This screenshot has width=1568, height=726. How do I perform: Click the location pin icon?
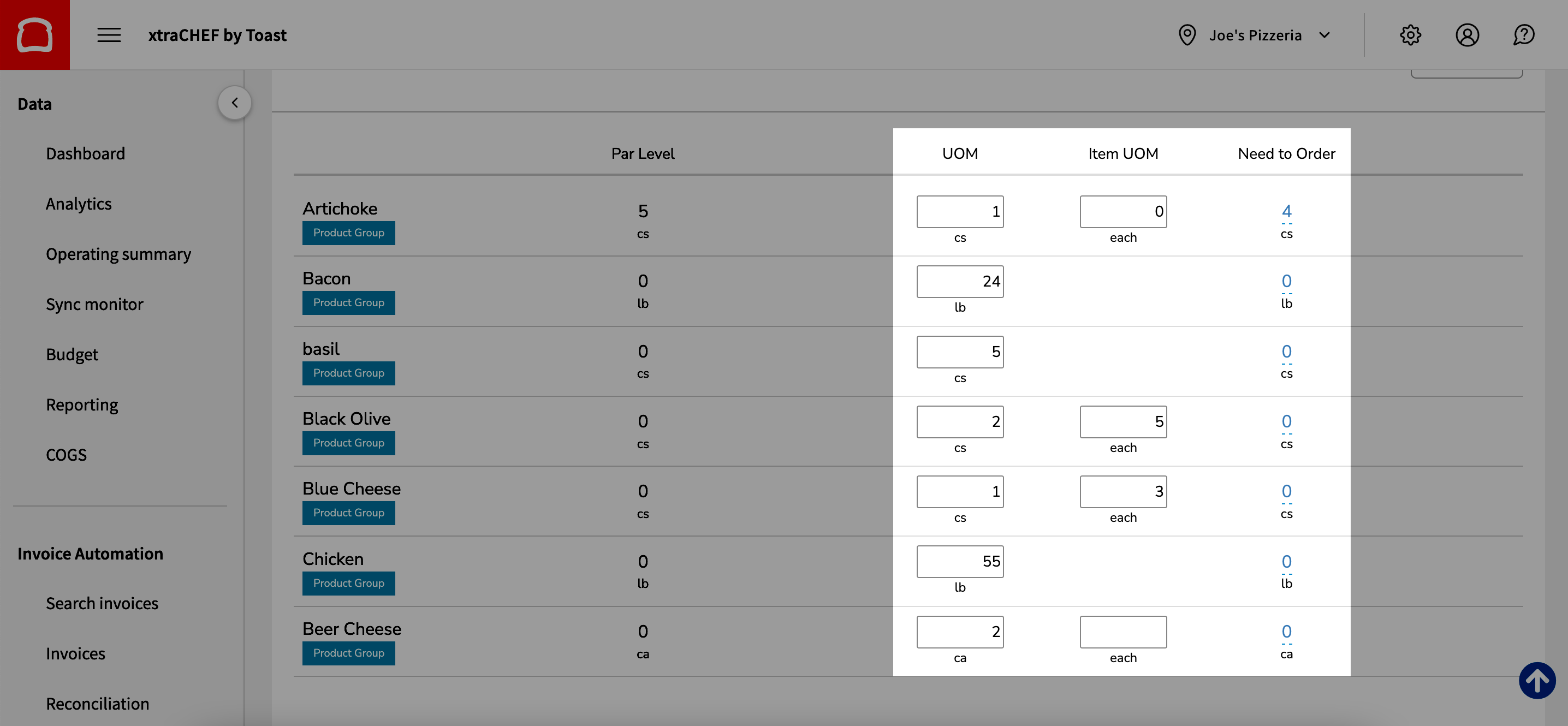[1186, 35]
